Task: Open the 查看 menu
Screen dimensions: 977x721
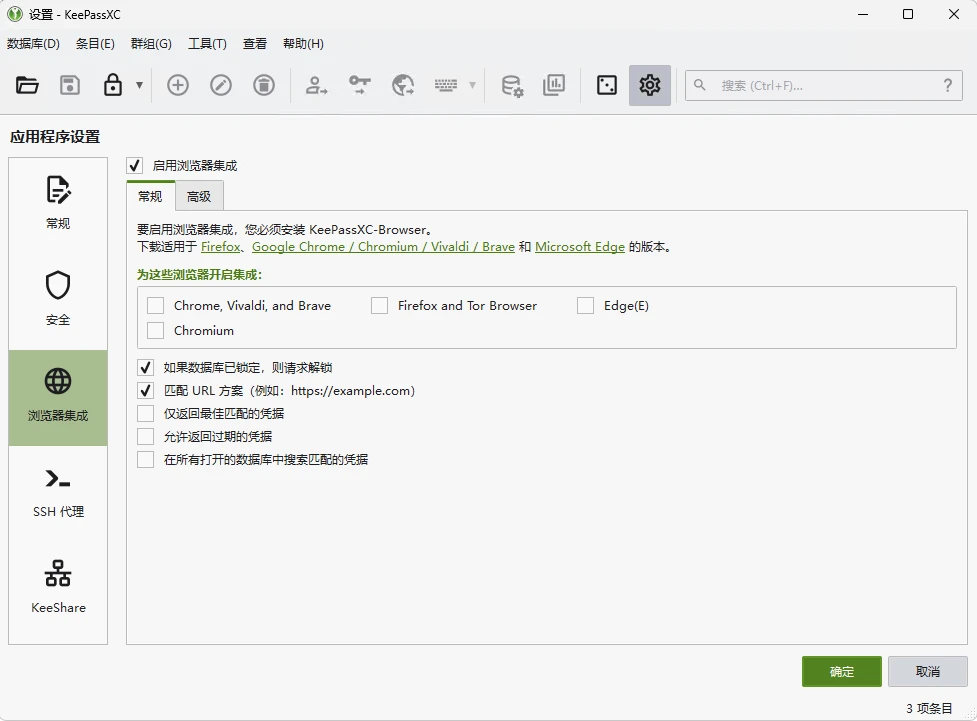Action: (x=255, y=44)
